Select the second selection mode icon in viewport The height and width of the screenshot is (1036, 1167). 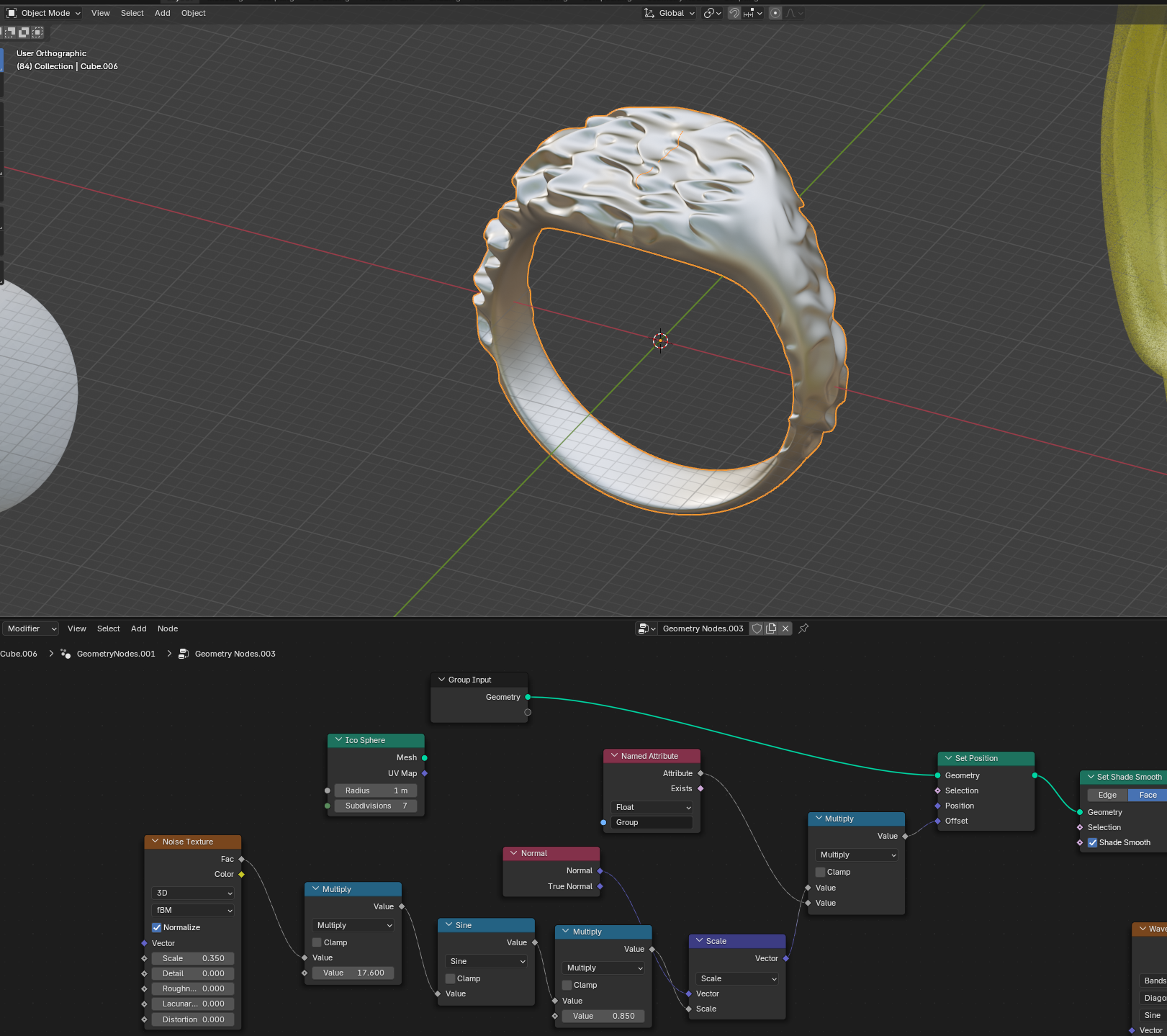pyautogui.click(x=24, y=32)
